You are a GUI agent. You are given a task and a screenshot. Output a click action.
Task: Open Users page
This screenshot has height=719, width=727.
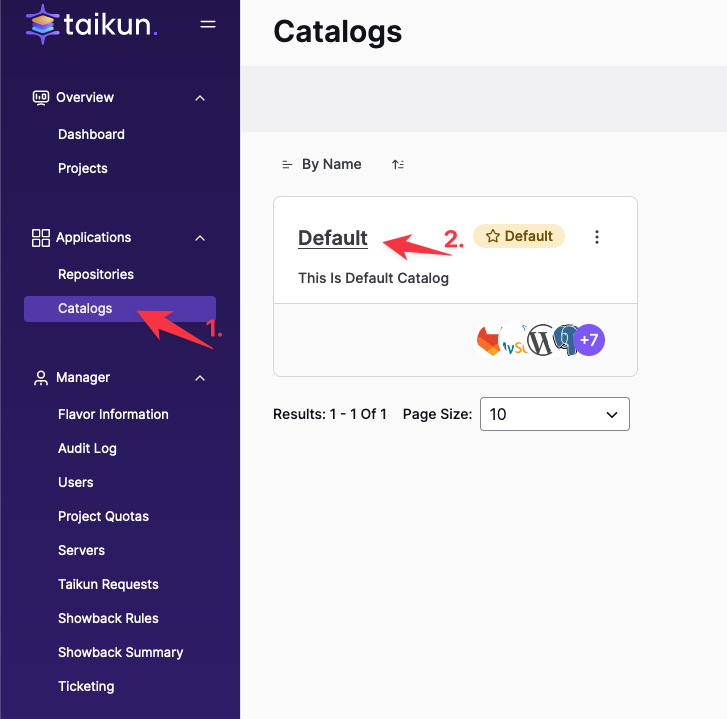76,482
